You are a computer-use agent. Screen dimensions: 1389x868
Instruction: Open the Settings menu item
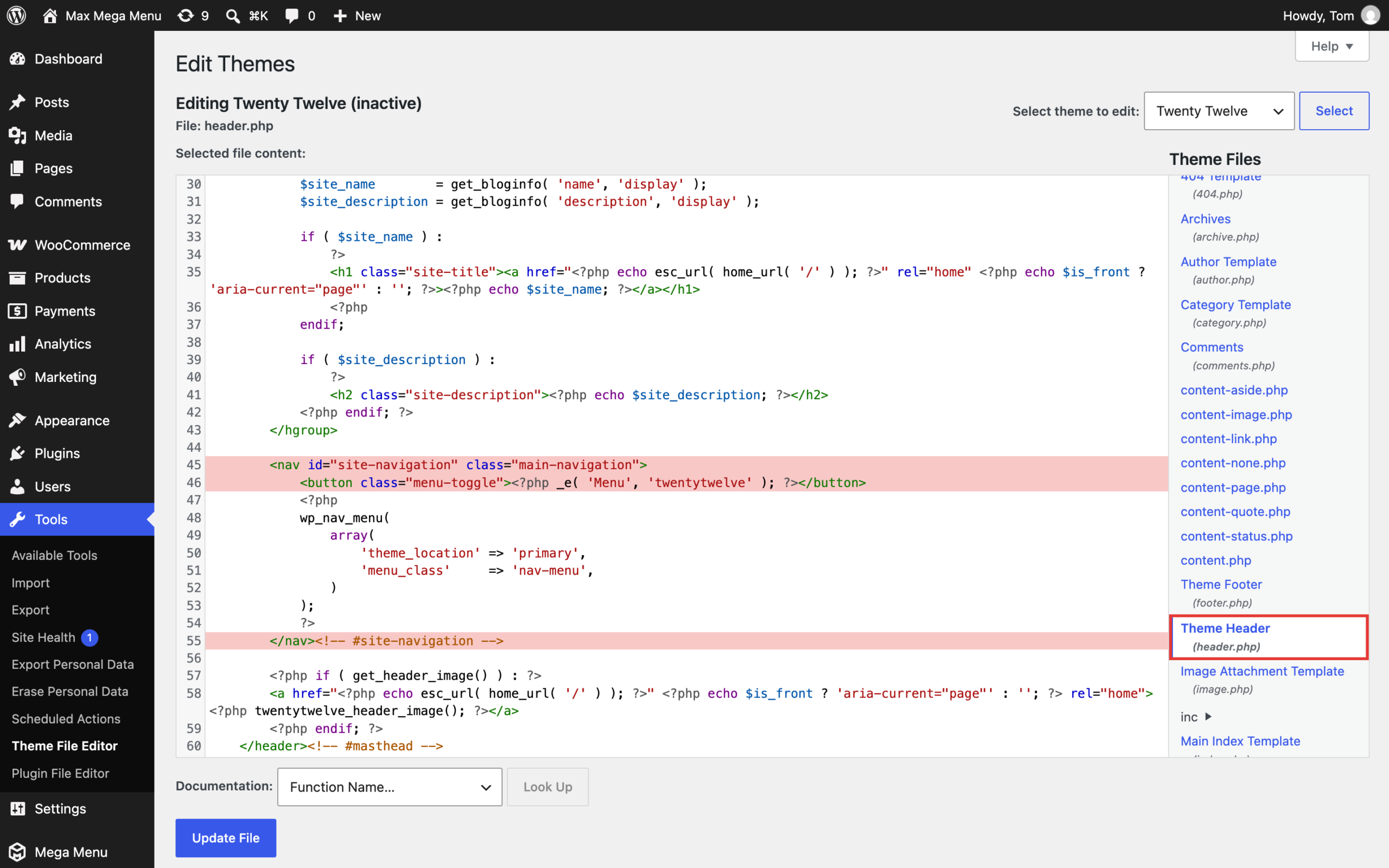pyautogui.click(x=77, y=808)
